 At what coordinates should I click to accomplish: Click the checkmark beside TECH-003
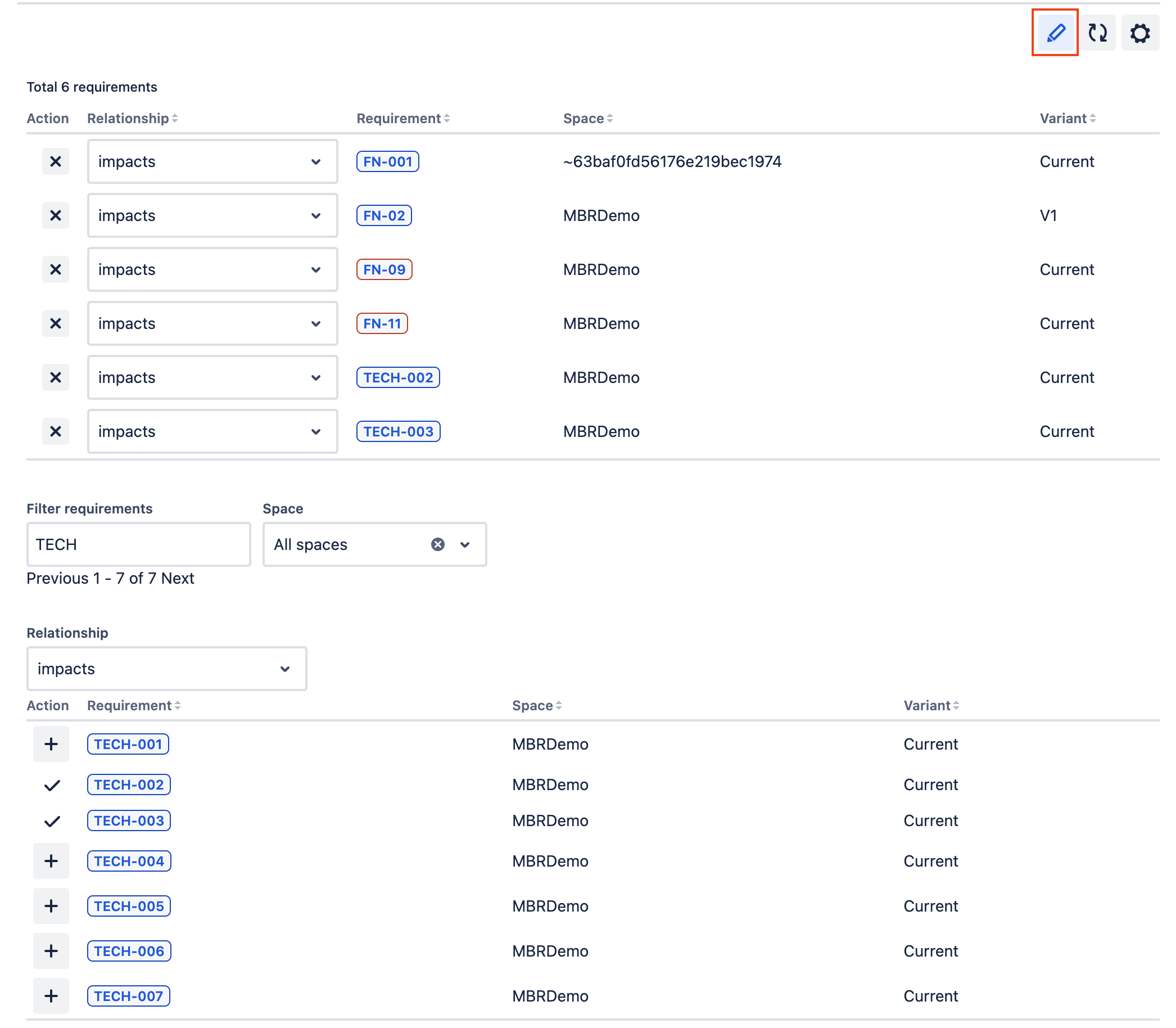[52, 821]
